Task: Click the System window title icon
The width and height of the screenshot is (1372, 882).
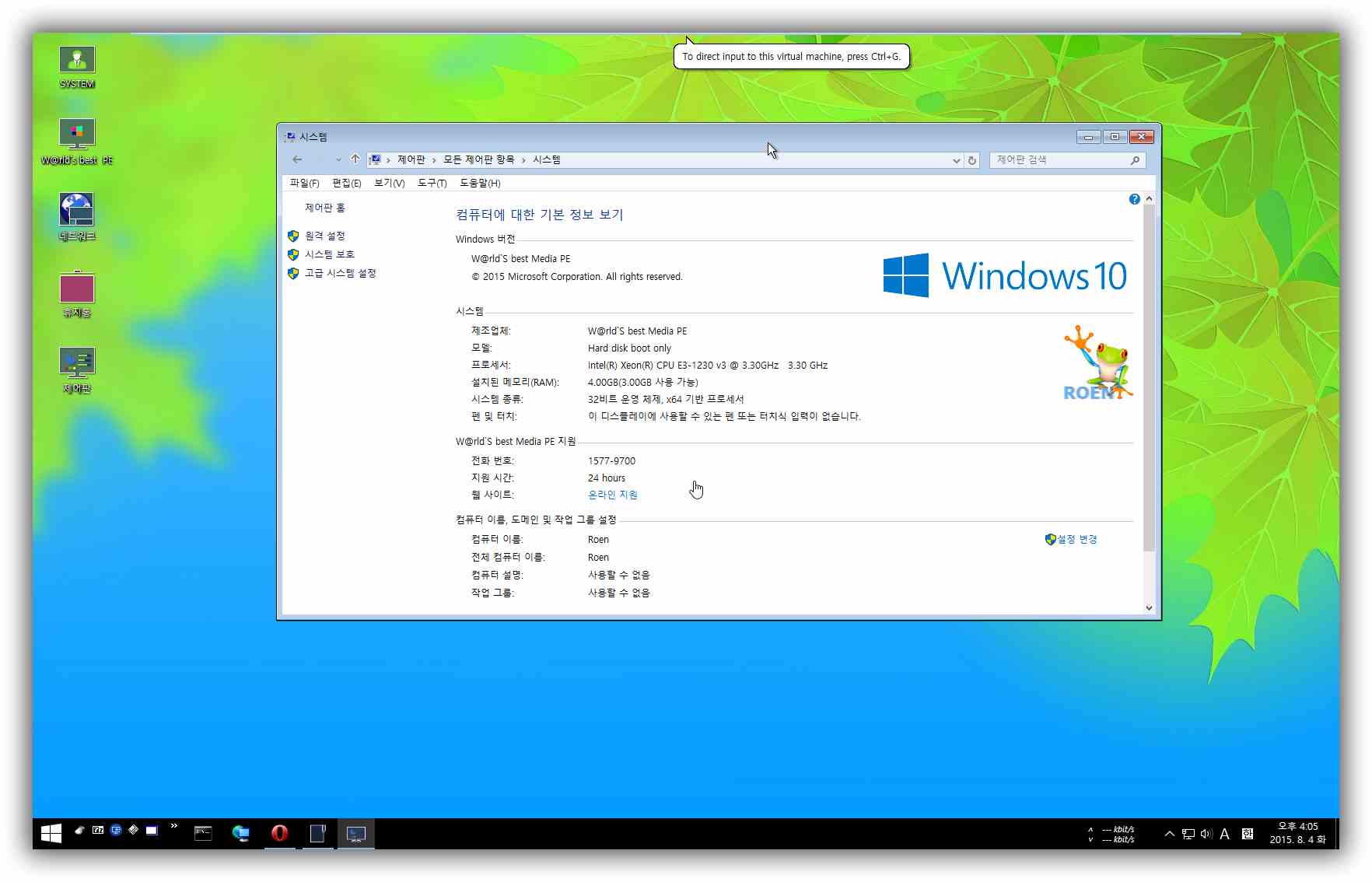Action: click(x=289, y=136)
